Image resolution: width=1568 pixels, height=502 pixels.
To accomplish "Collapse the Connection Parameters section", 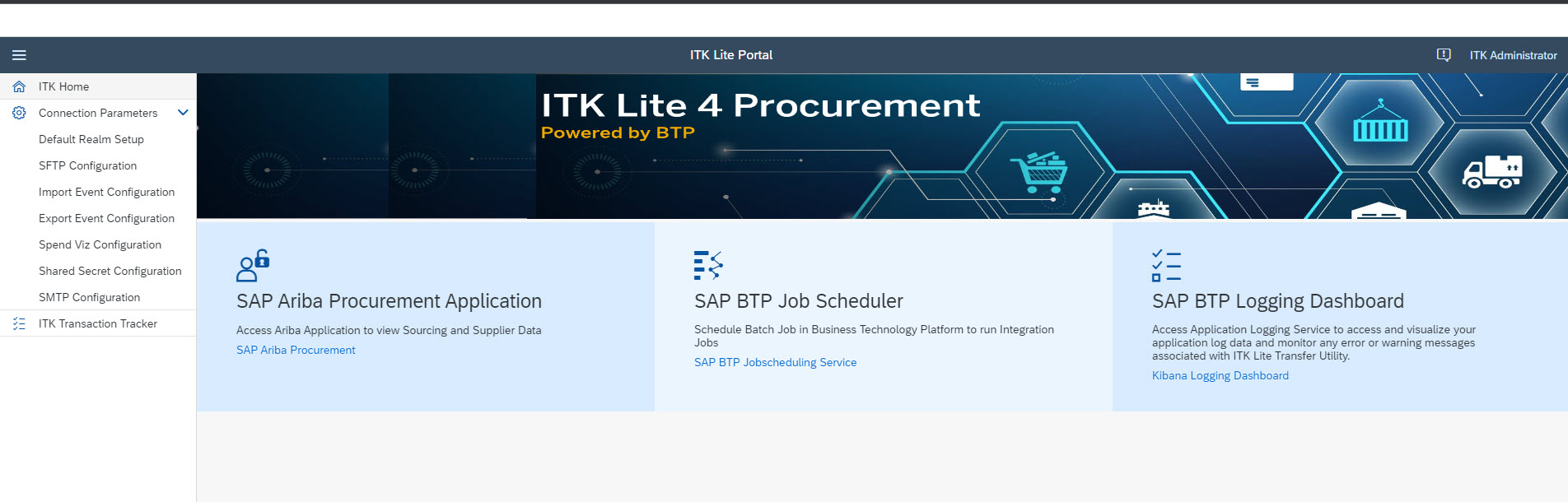I will [x=183, y=113].
